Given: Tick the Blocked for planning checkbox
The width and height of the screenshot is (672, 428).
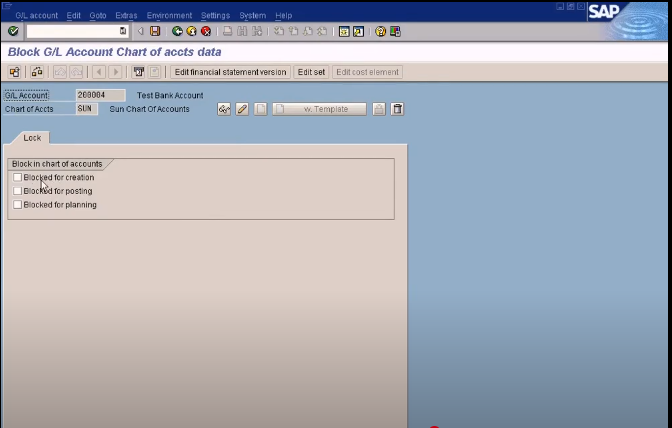Looking at the screenshot, I should coord(18,204).
